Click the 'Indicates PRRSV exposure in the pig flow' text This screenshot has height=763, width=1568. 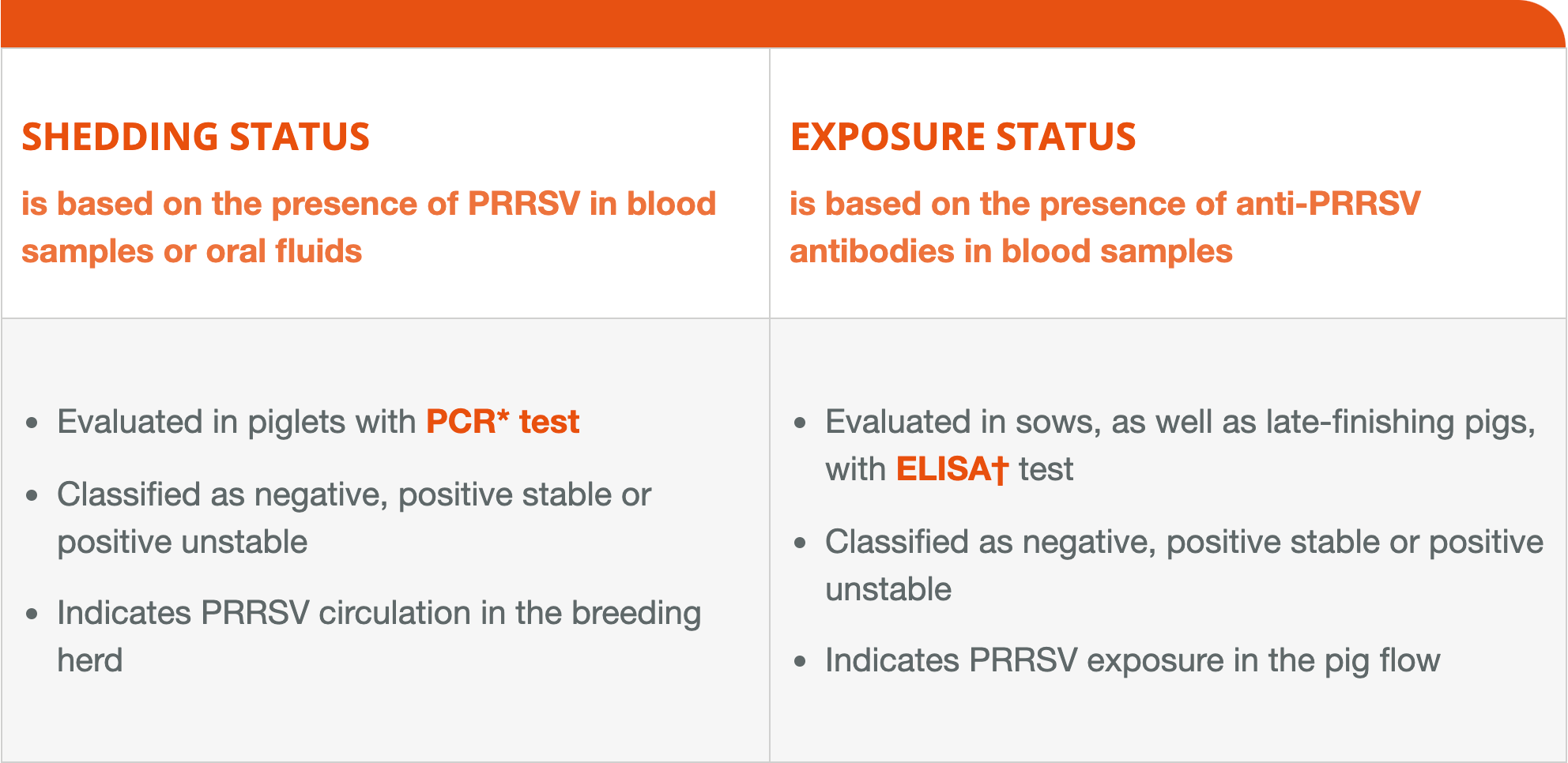pos(1132,660)
